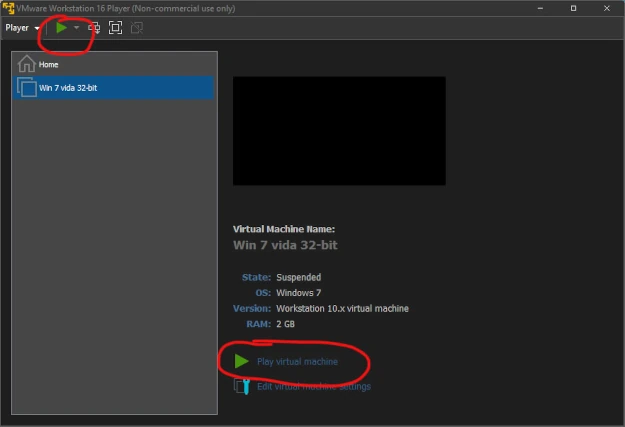Viewport: 625px width, 427px height.
Task: Open the power options dropdown arrow beside Play
Action: [76, 28]
